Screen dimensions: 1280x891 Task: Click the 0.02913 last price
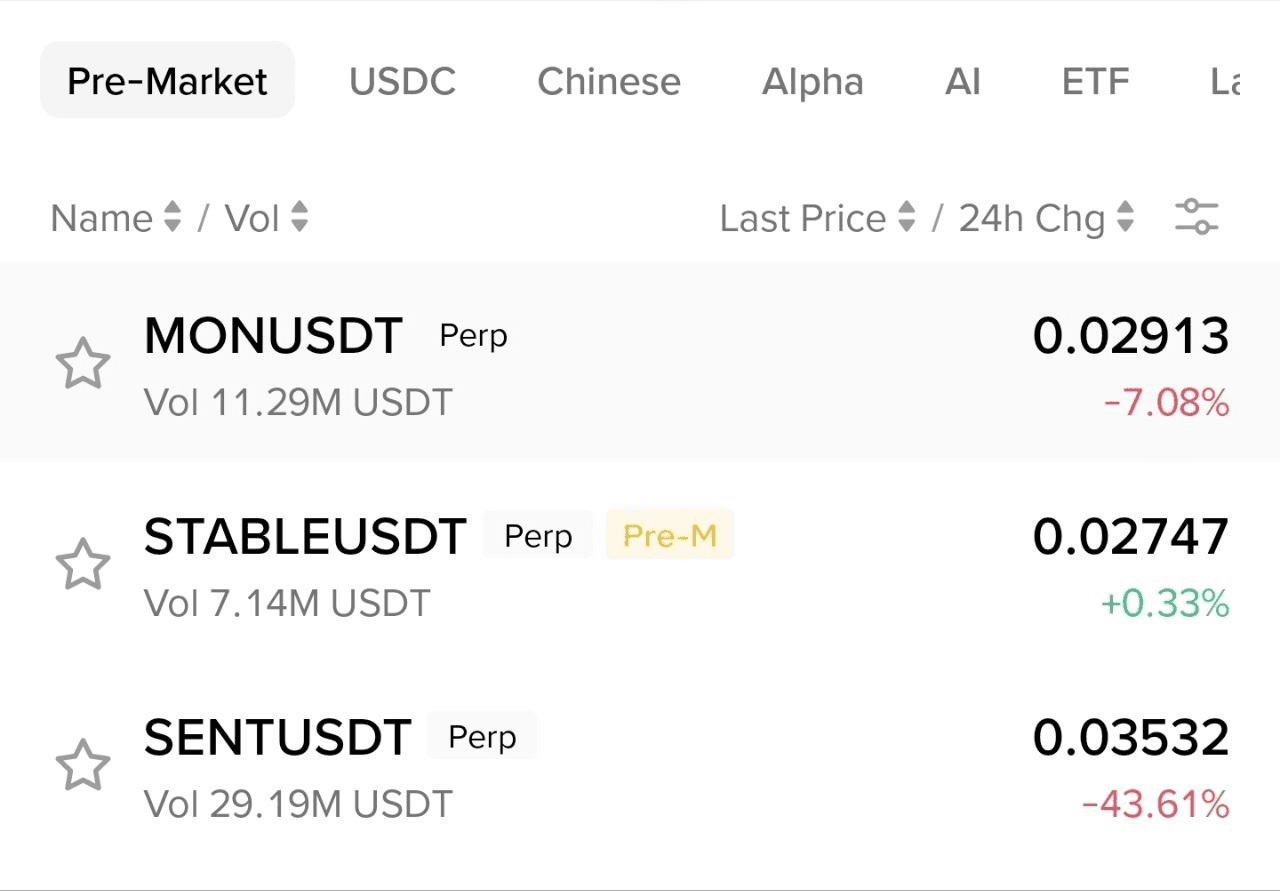click(1130, 336)
